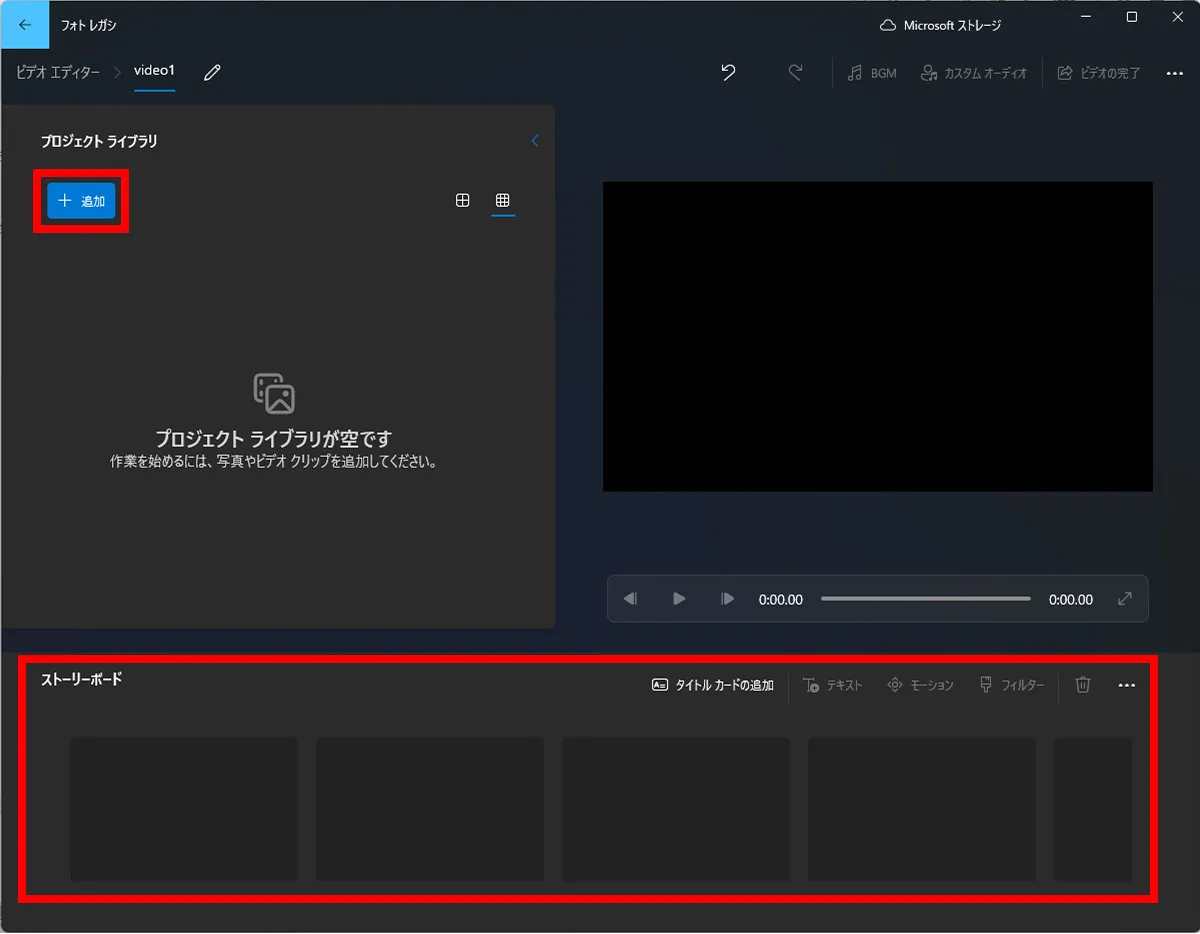
Task: Finish the video with ビデオの完了
Action: pyautogui.click(x=1098, y=72)
